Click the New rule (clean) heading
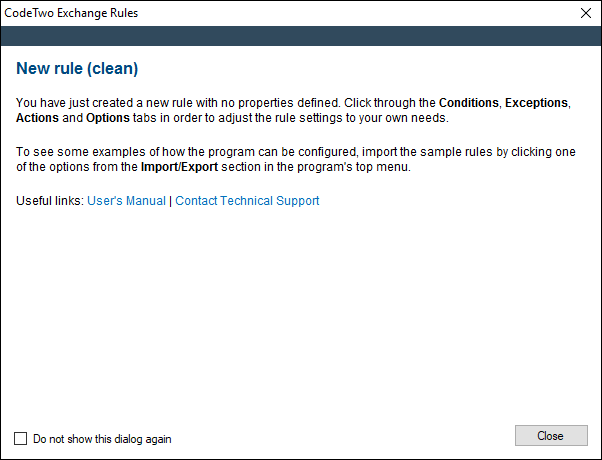This screenshot has height=460, width=602. tap(77, 69)
